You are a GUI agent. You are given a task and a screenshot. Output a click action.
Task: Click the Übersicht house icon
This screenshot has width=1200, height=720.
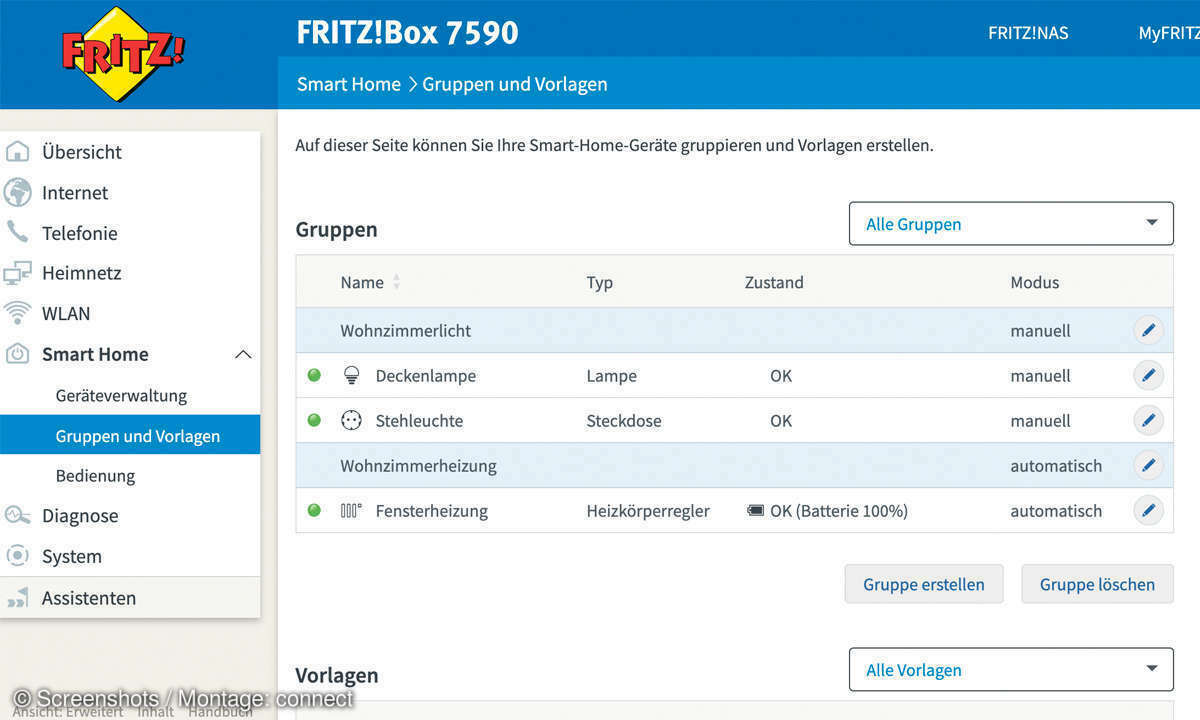point(17,152)
